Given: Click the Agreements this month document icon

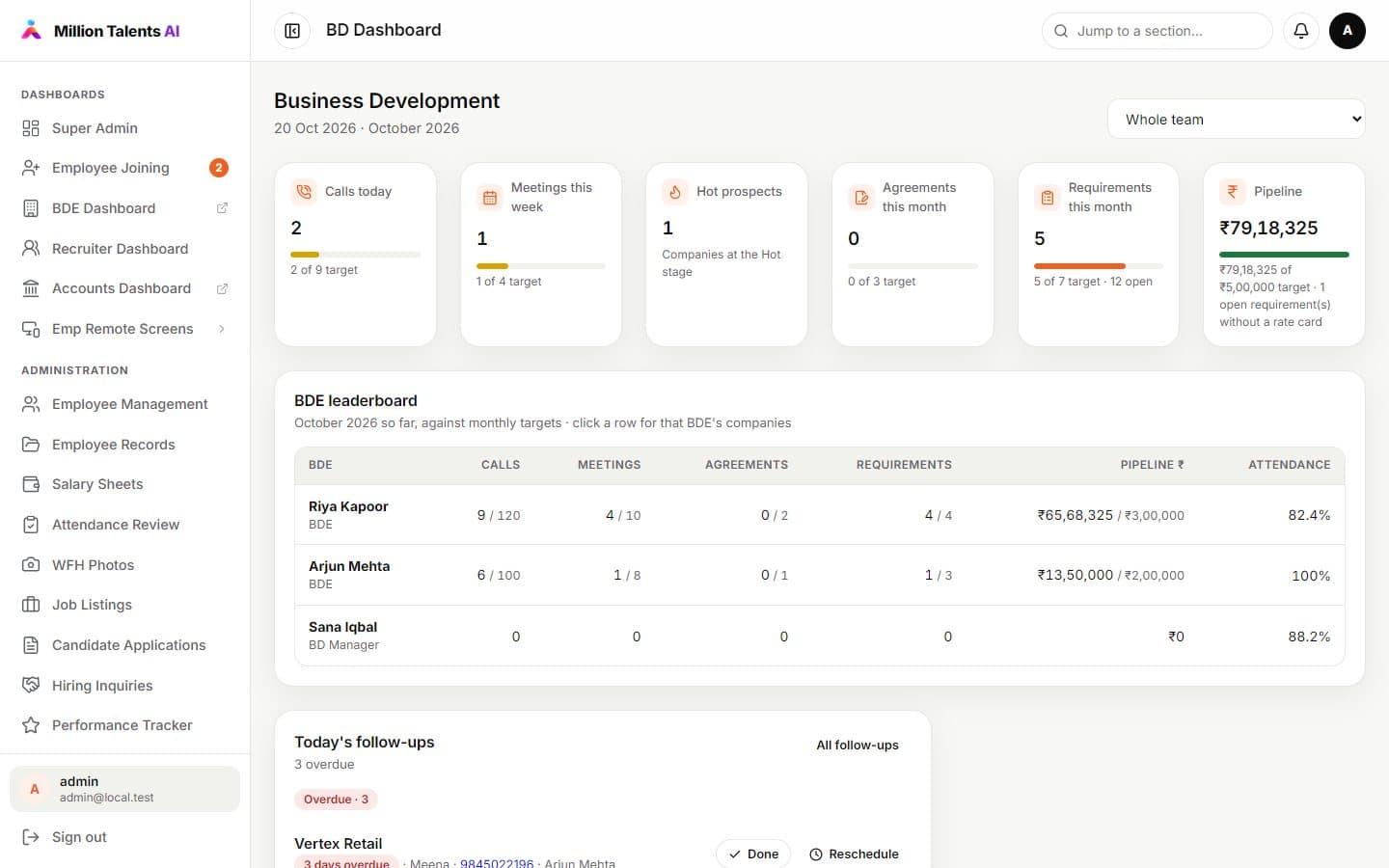Looking at the screenshot, I should [861, 198].
